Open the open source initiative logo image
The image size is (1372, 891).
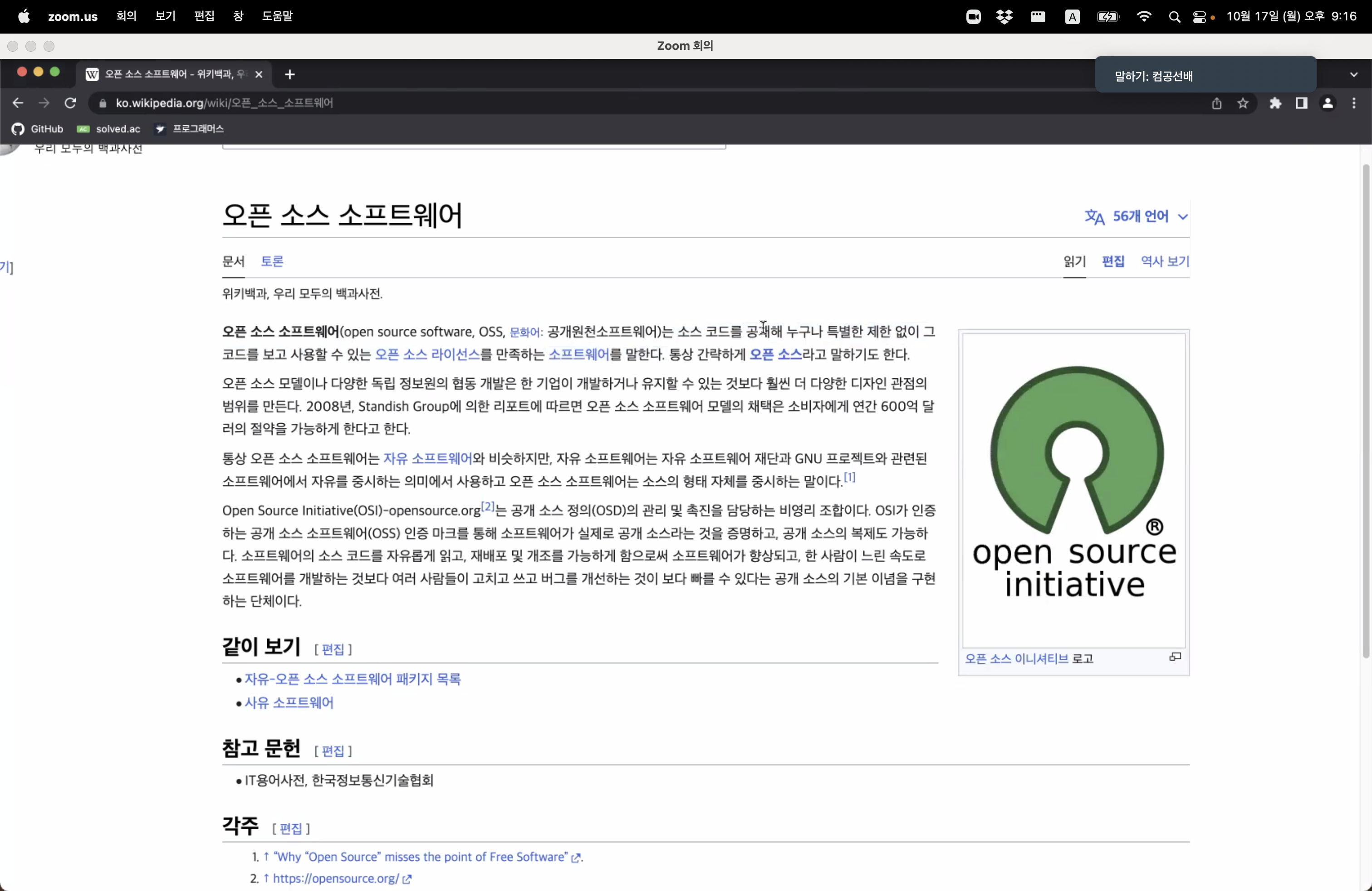click(x=1074, y=490)
